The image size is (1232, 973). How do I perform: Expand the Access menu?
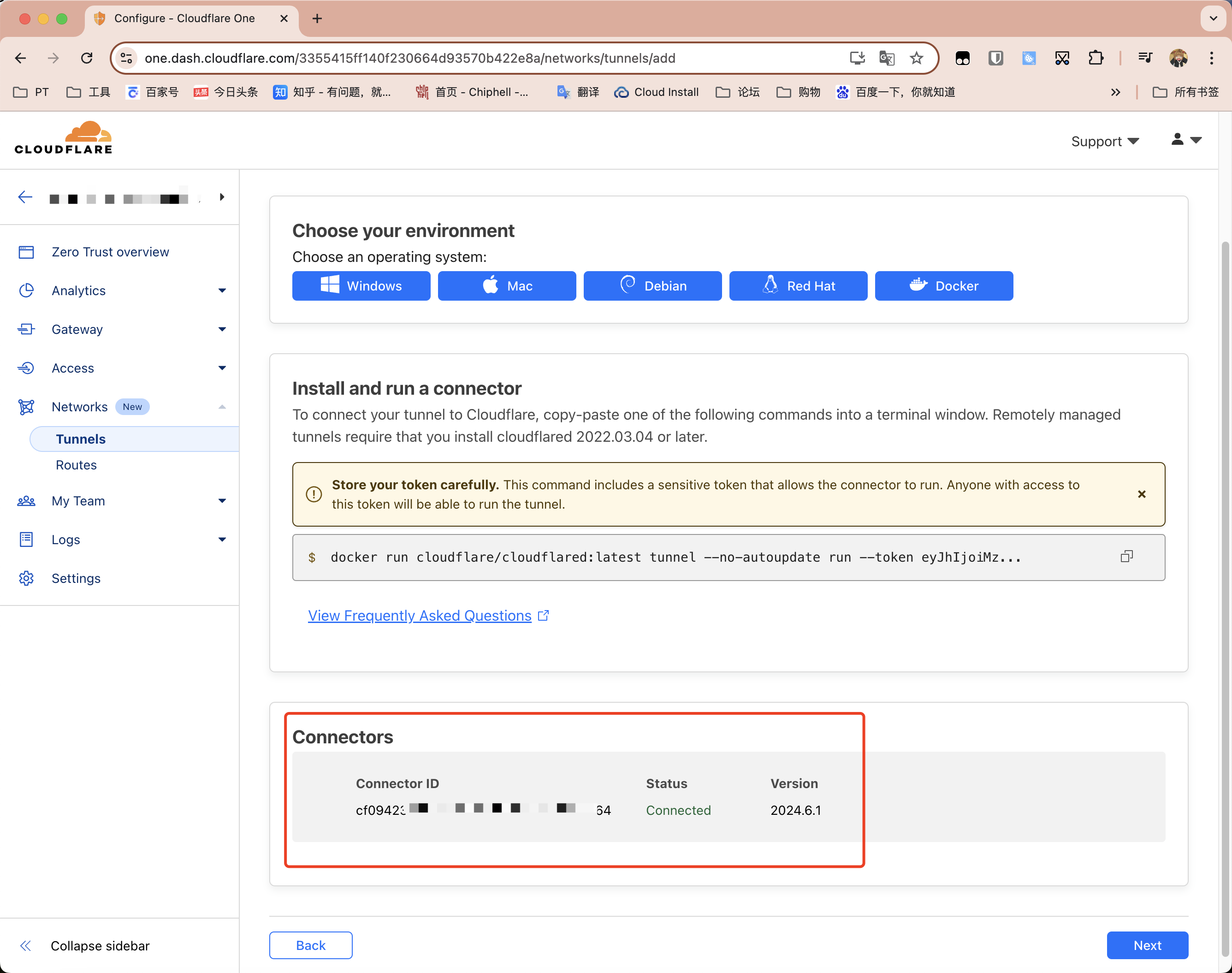[x=222, y=368]
